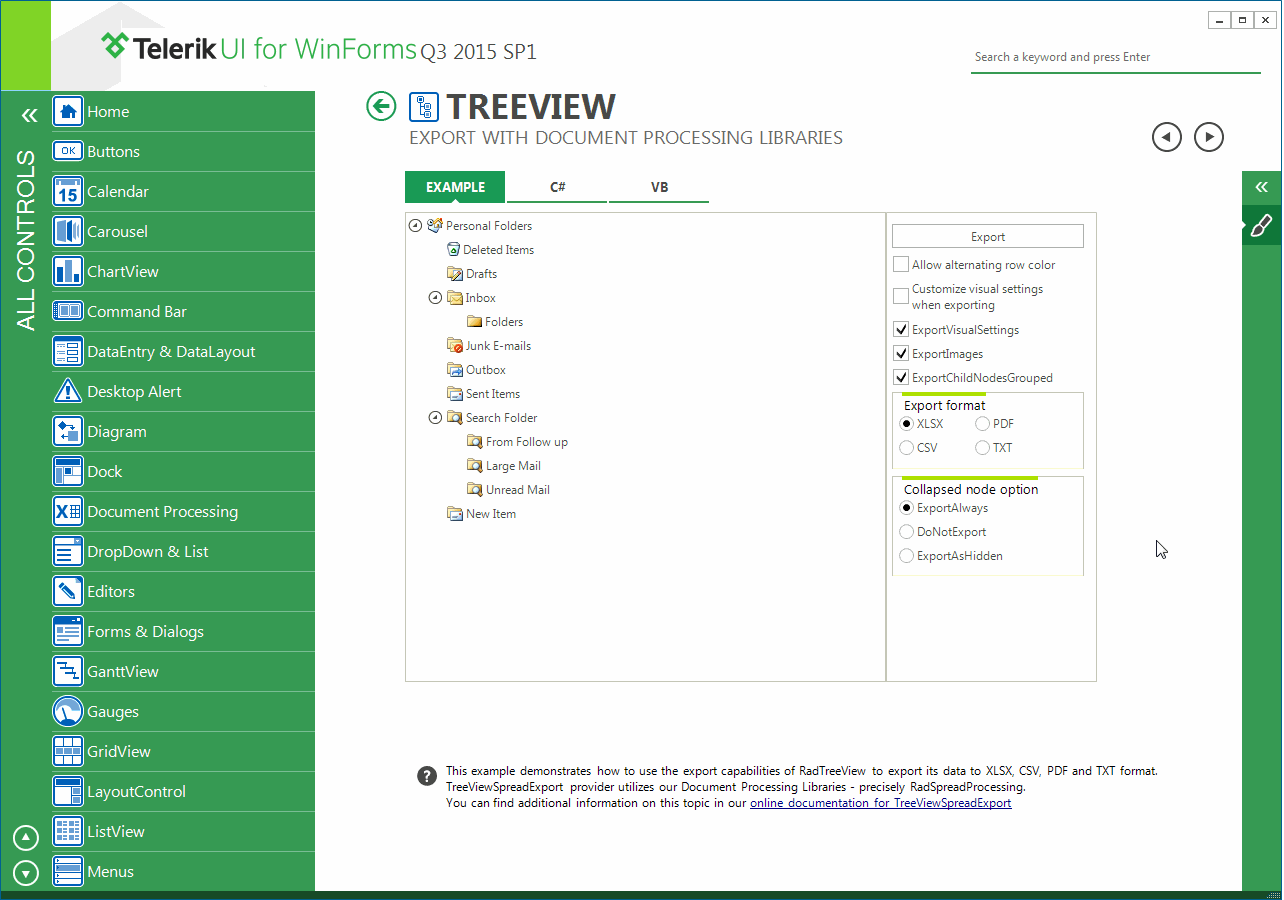Open the GridView icon
Image resolution: width=1284 pixels, height=900 pixels.
tap(68, 752)
